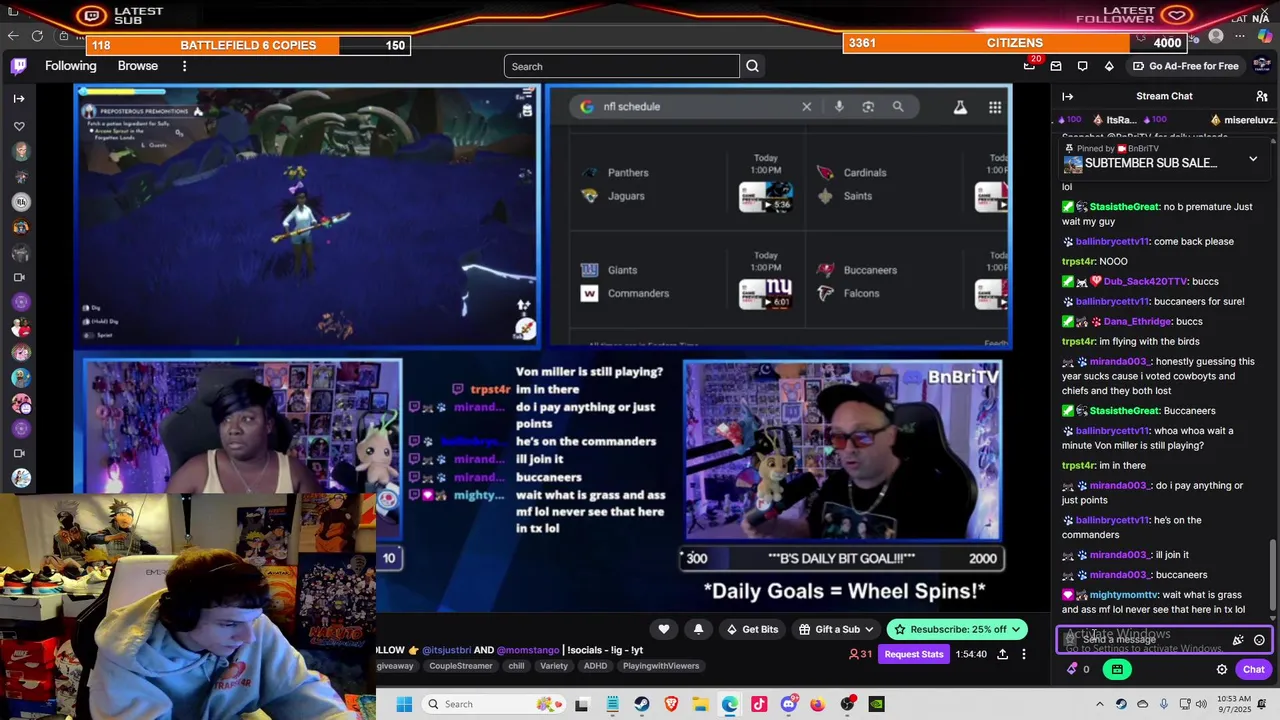1280x720 pixels.
Task: Click username StasistheGreat saying no b premature
Action: (1125, 207)
